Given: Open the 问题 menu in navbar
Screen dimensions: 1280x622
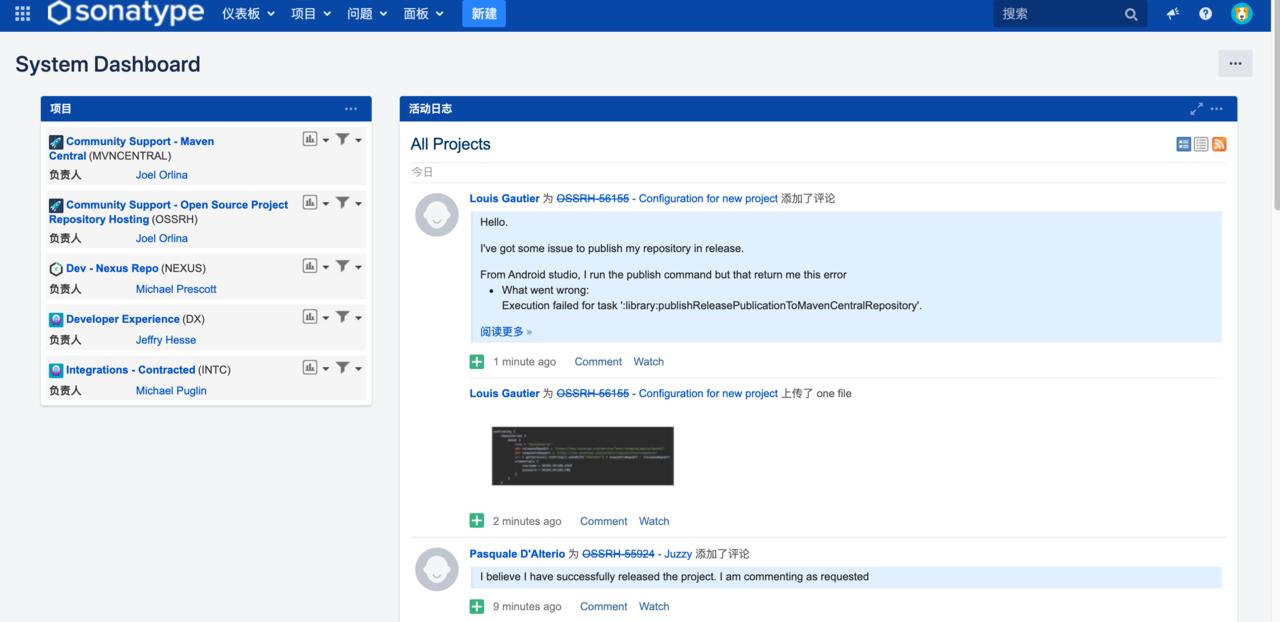Looking at the screenshot, I should point(367,14).
